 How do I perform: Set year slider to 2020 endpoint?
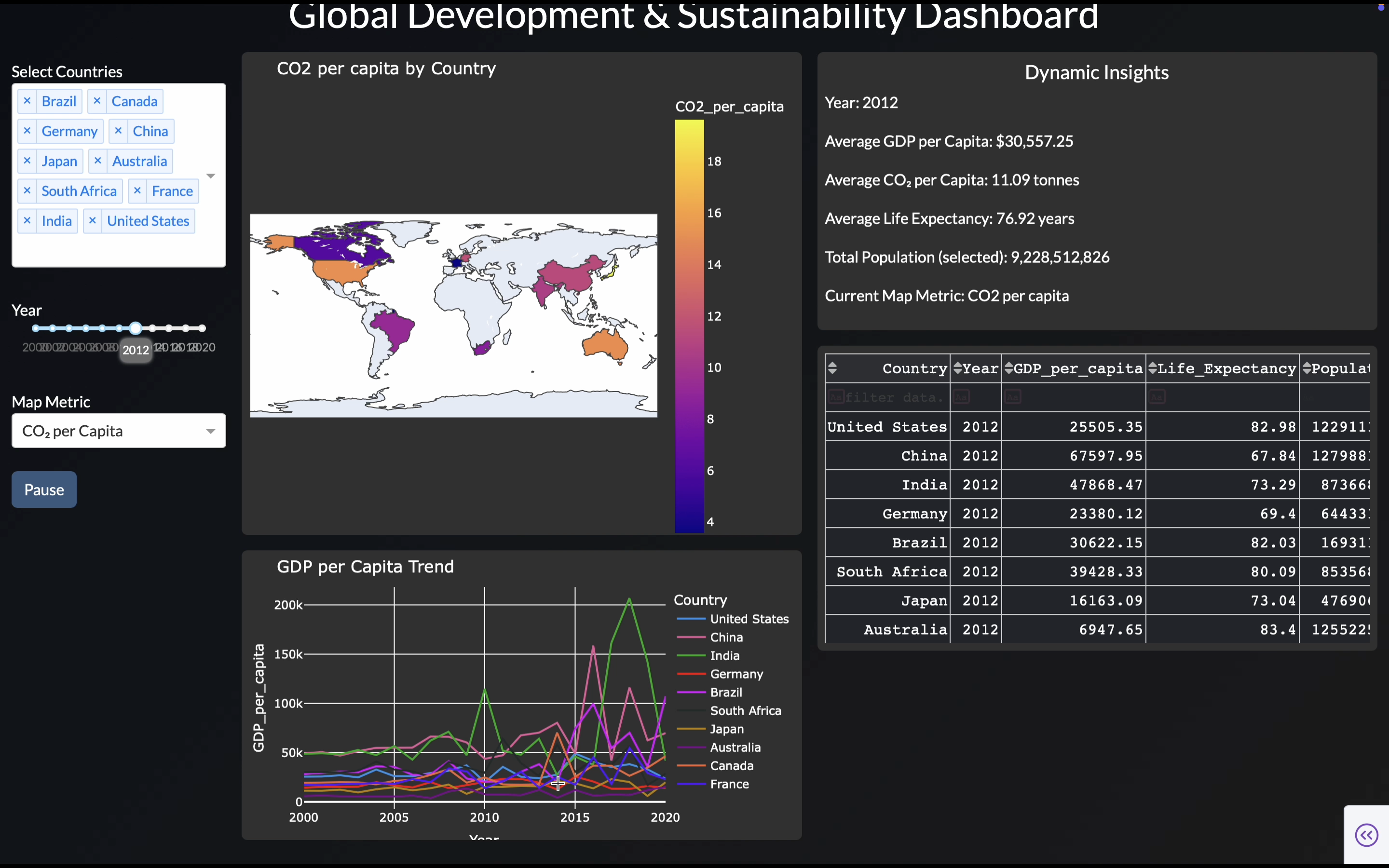(202, 328)
